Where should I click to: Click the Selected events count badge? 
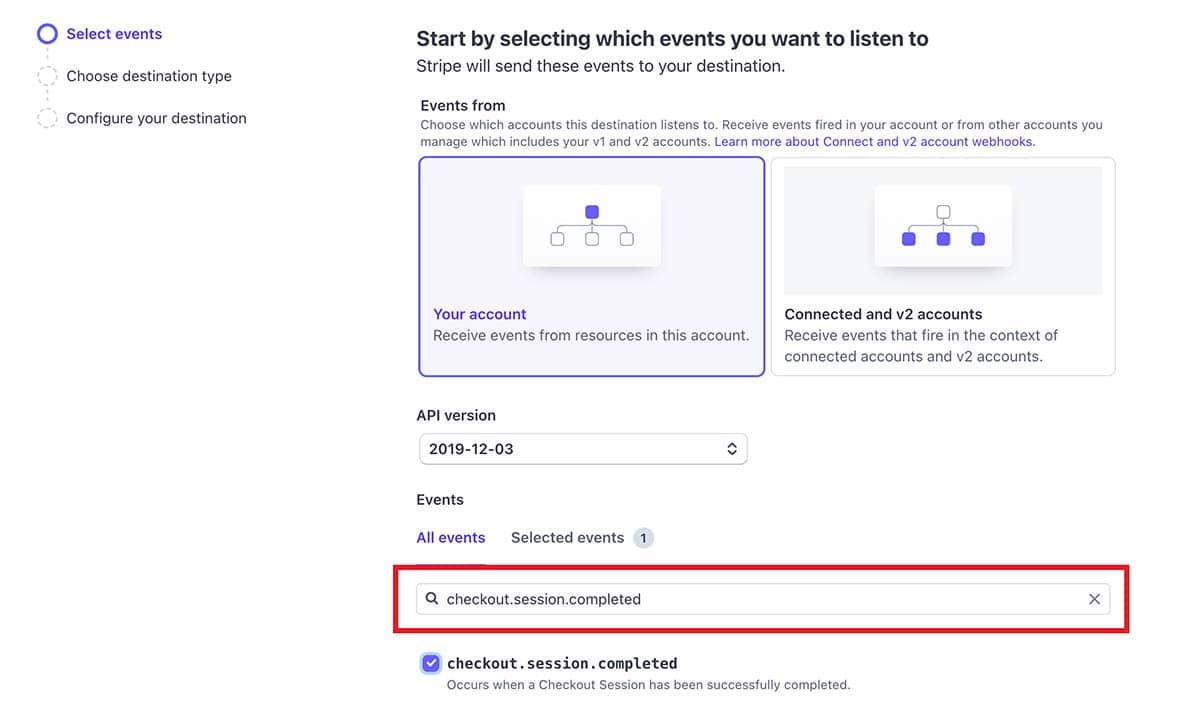point(644,537)
